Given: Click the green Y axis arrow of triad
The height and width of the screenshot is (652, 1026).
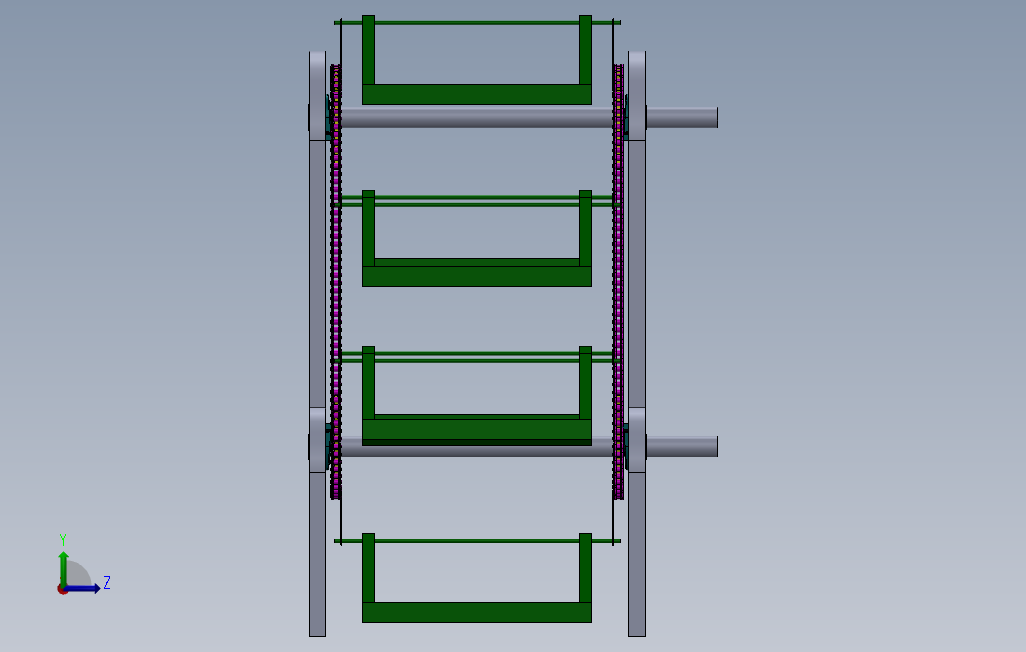Looking at the screenshot, I should pyautogui.click(x=63, y=568).
